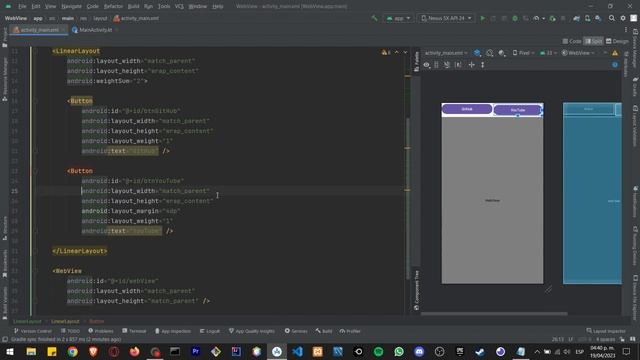The height and width of the screenshot is (360, 640).
Task: Open WhatsApp from the taskbar
Action: coord(399,351)
